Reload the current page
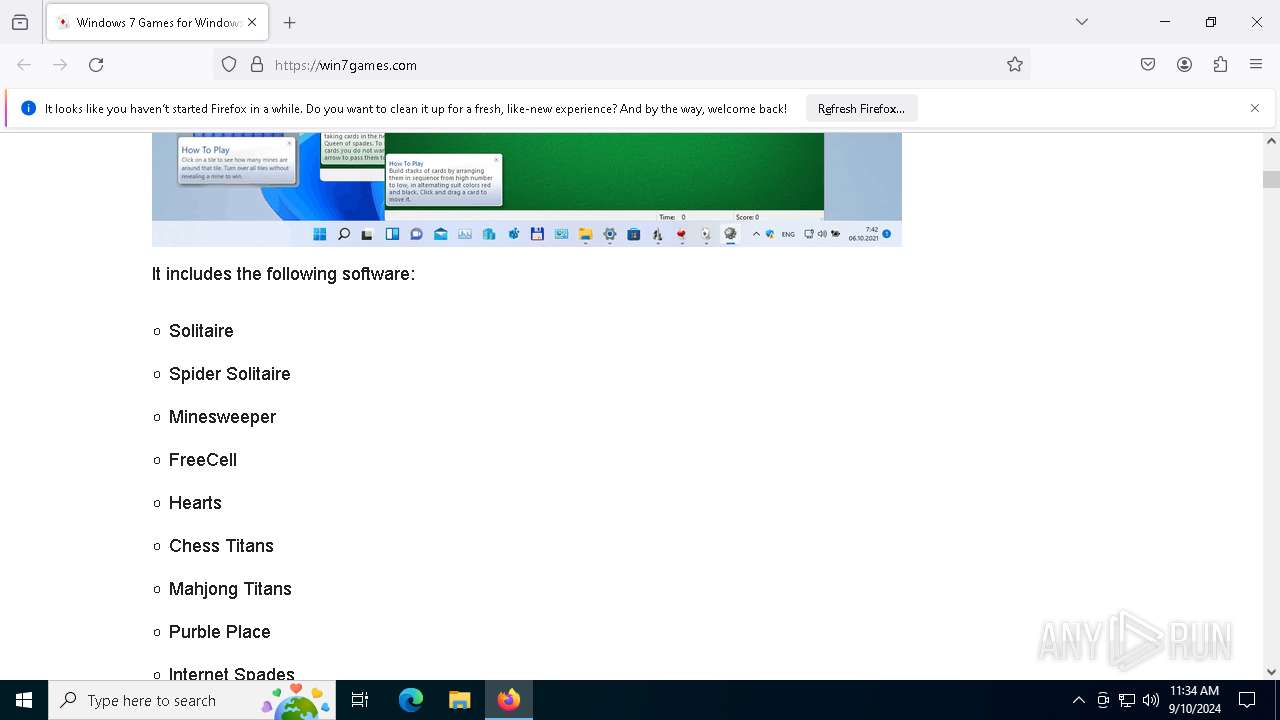Viewport: 1280px width, 720px height. coord(96,65)
